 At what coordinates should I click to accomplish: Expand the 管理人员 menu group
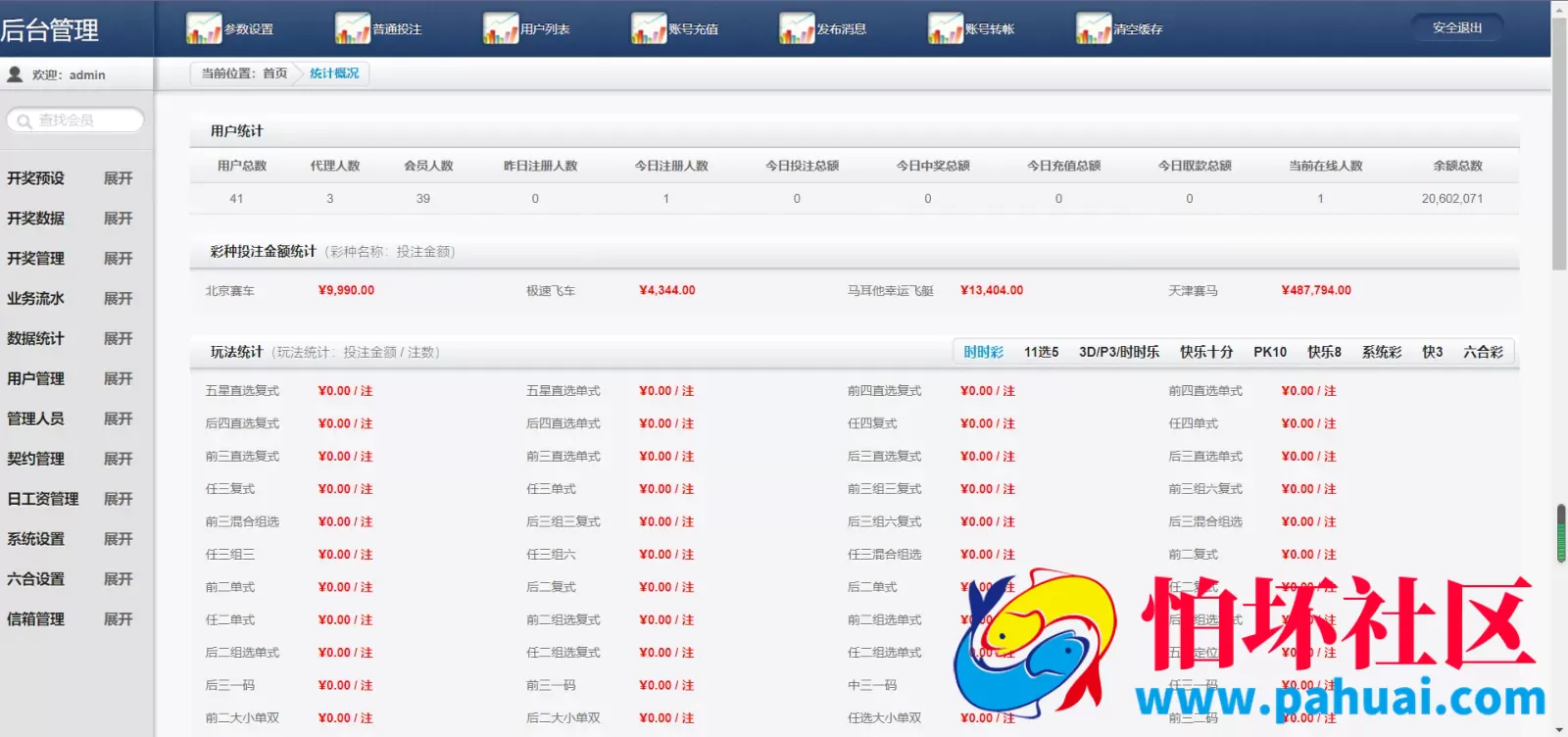pyautogui.click(x=118, y=419)
